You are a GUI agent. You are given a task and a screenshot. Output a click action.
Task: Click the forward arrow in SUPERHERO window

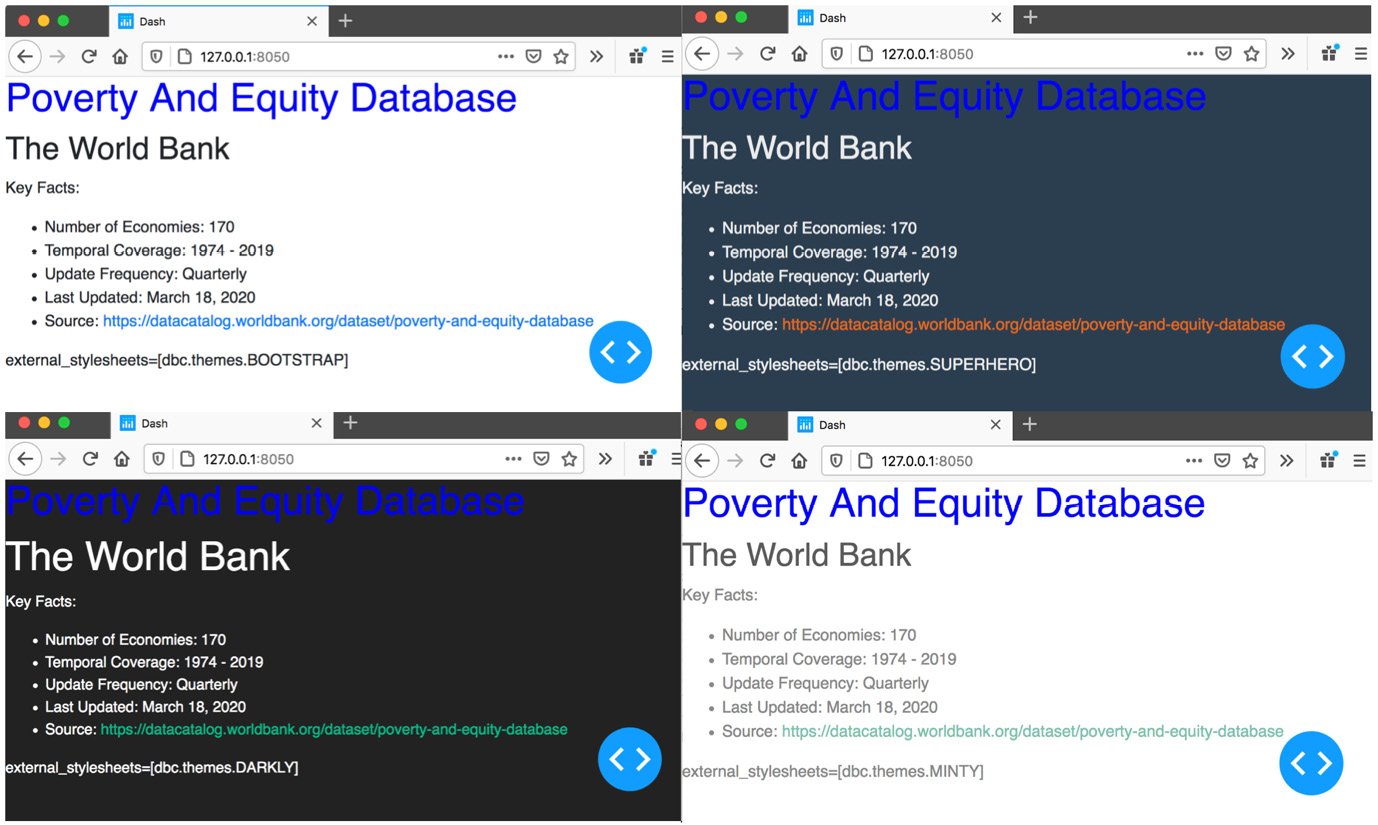point(735,54)
